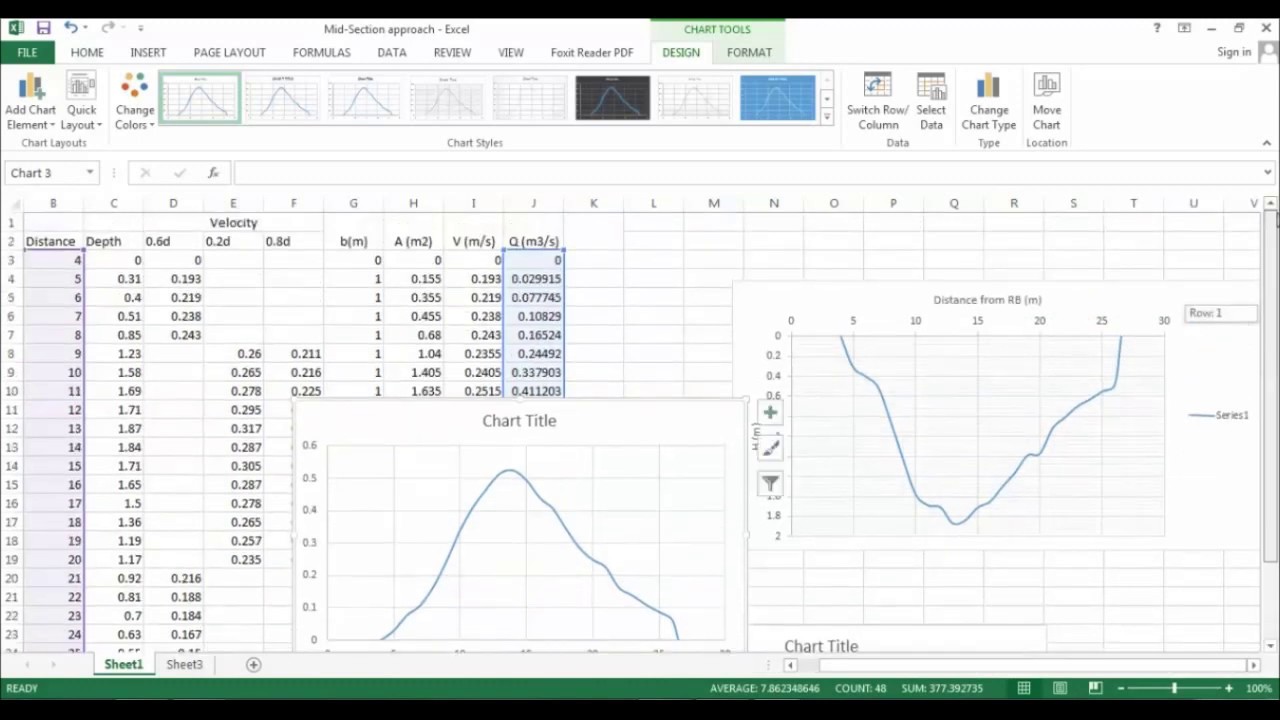
Task: Click the Chart Styles paintbrush button
Action: tap(770, 448)
